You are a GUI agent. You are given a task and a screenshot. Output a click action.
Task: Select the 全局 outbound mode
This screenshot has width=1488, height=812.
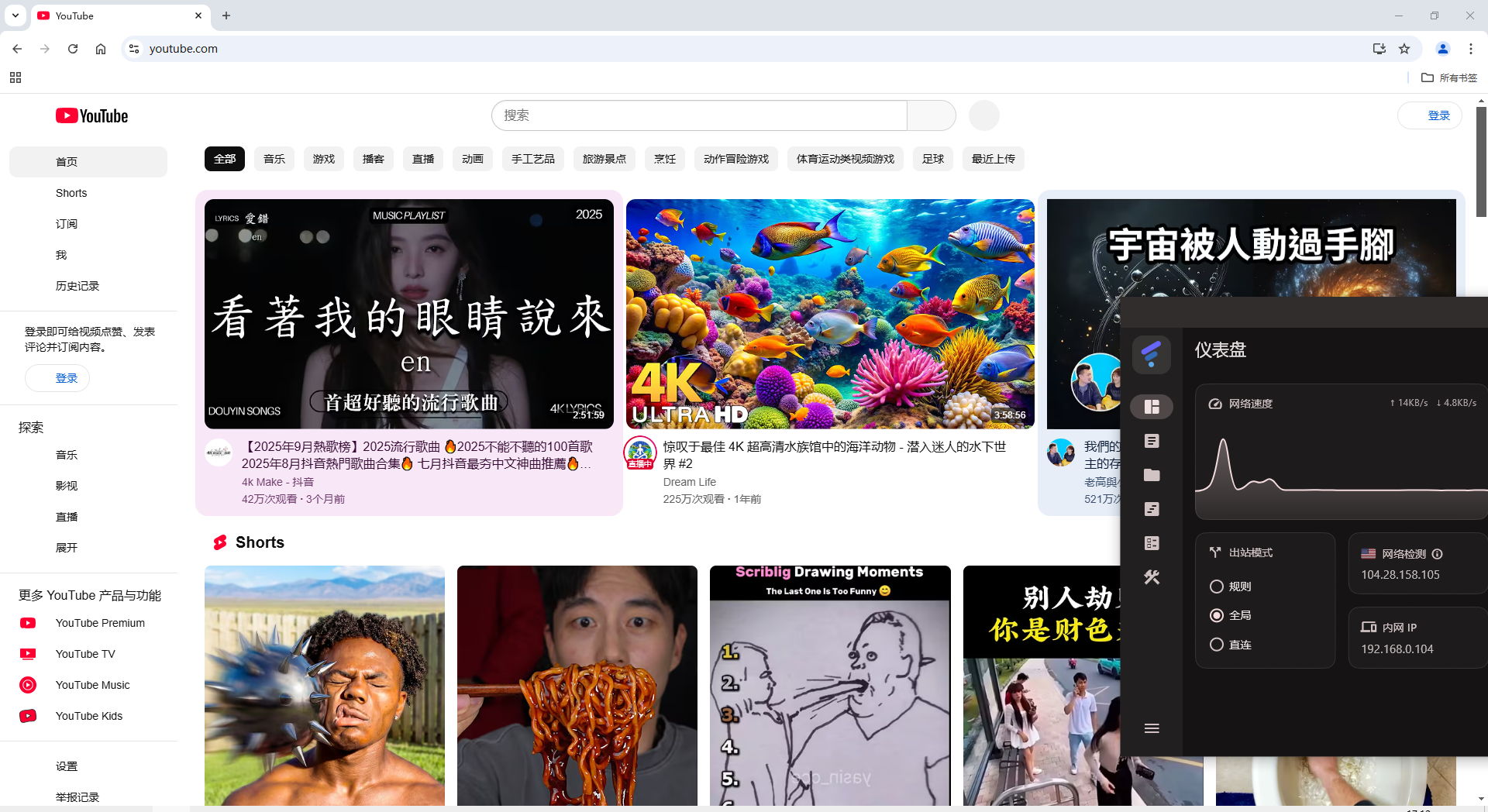[1216, 615]
